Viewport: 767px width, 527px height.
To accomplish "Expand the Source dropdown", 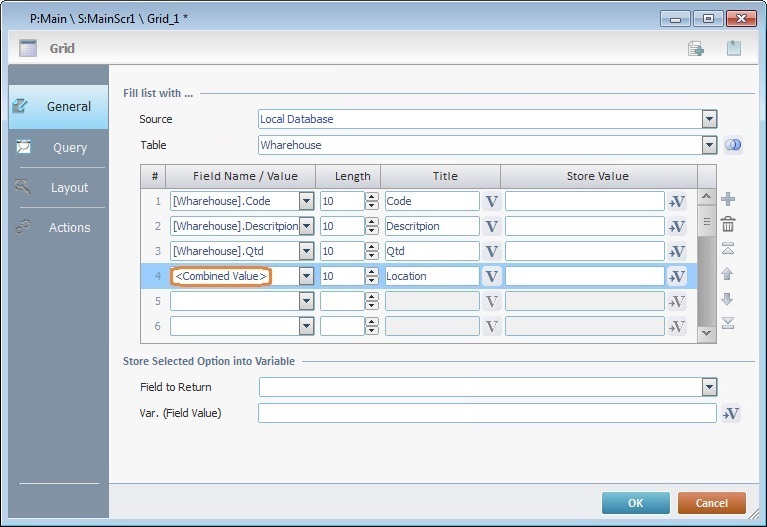I will (x=709, y=119).
